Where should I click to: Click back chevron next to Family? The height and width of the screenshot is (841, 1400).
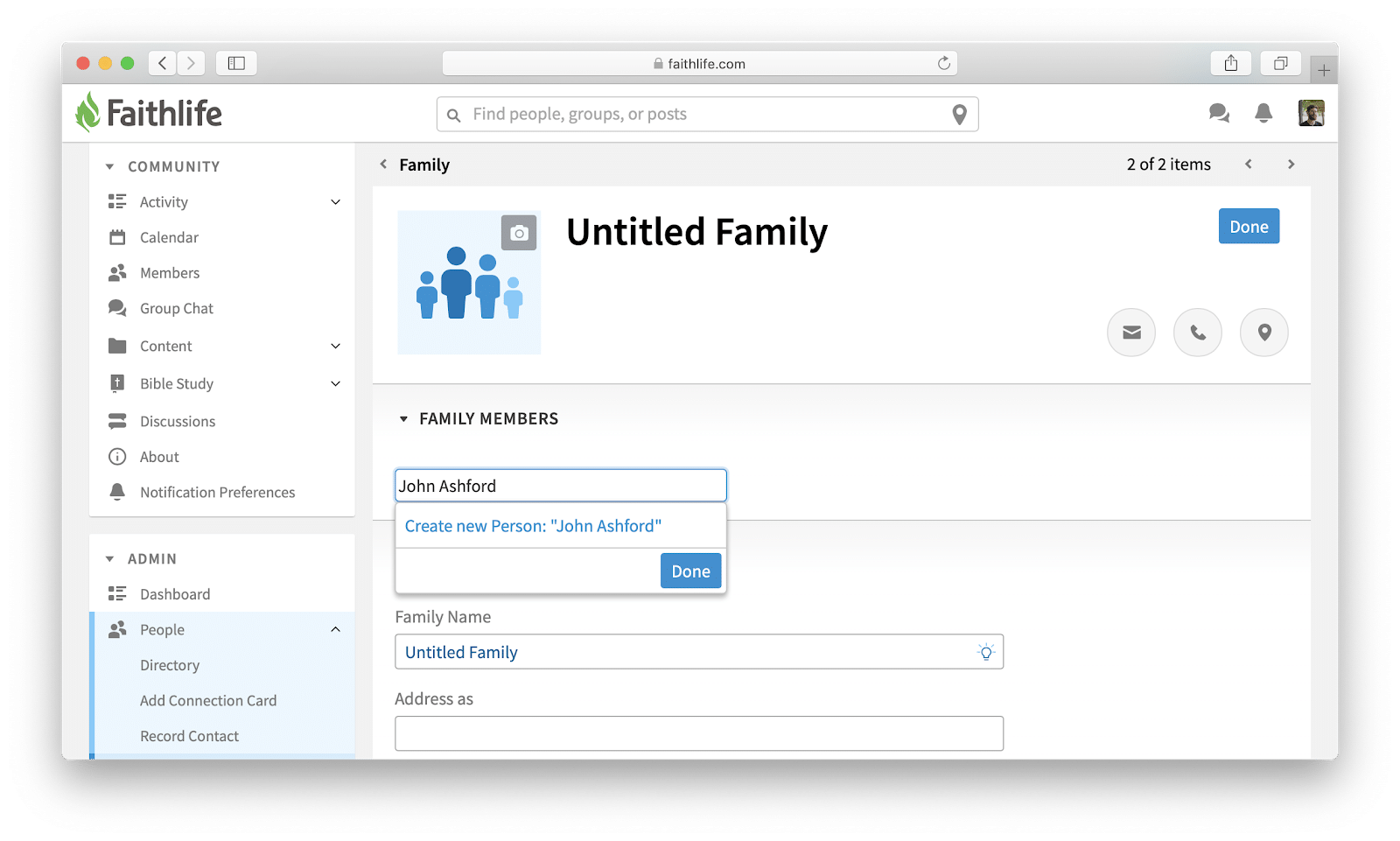point(383,165)
